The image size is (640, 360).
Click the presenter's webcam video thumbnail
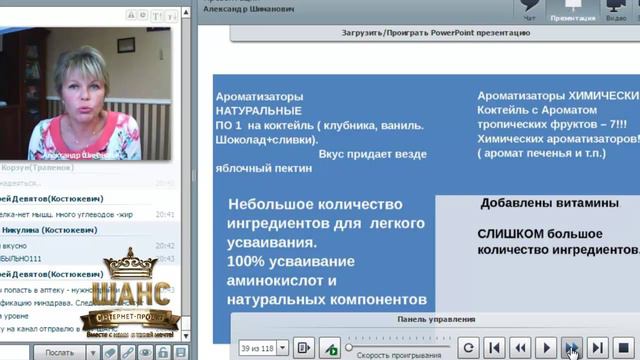[85, 94]
